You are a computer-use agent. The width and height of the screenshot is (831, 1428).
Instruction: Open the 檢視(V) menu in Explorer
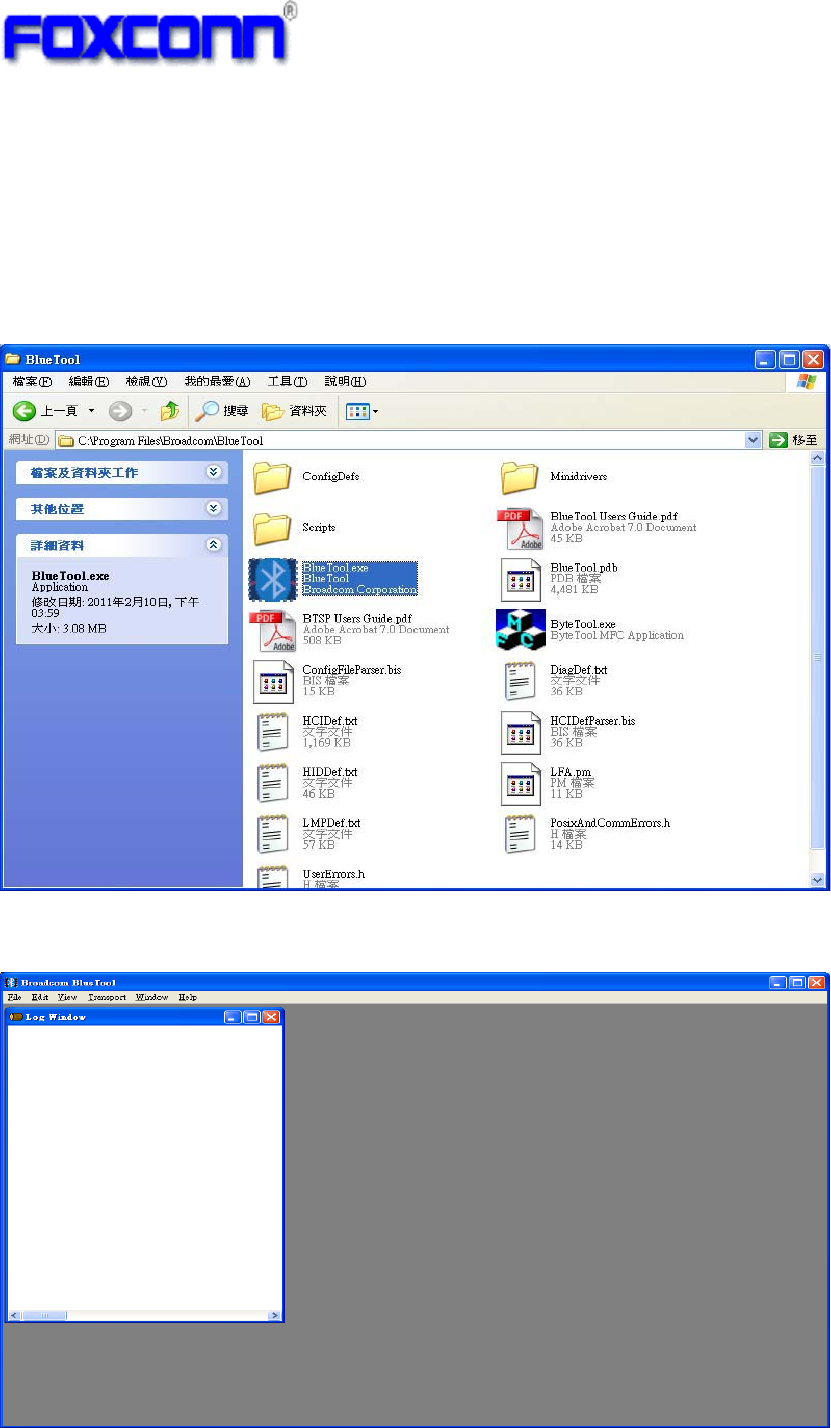tap(146, 382)
